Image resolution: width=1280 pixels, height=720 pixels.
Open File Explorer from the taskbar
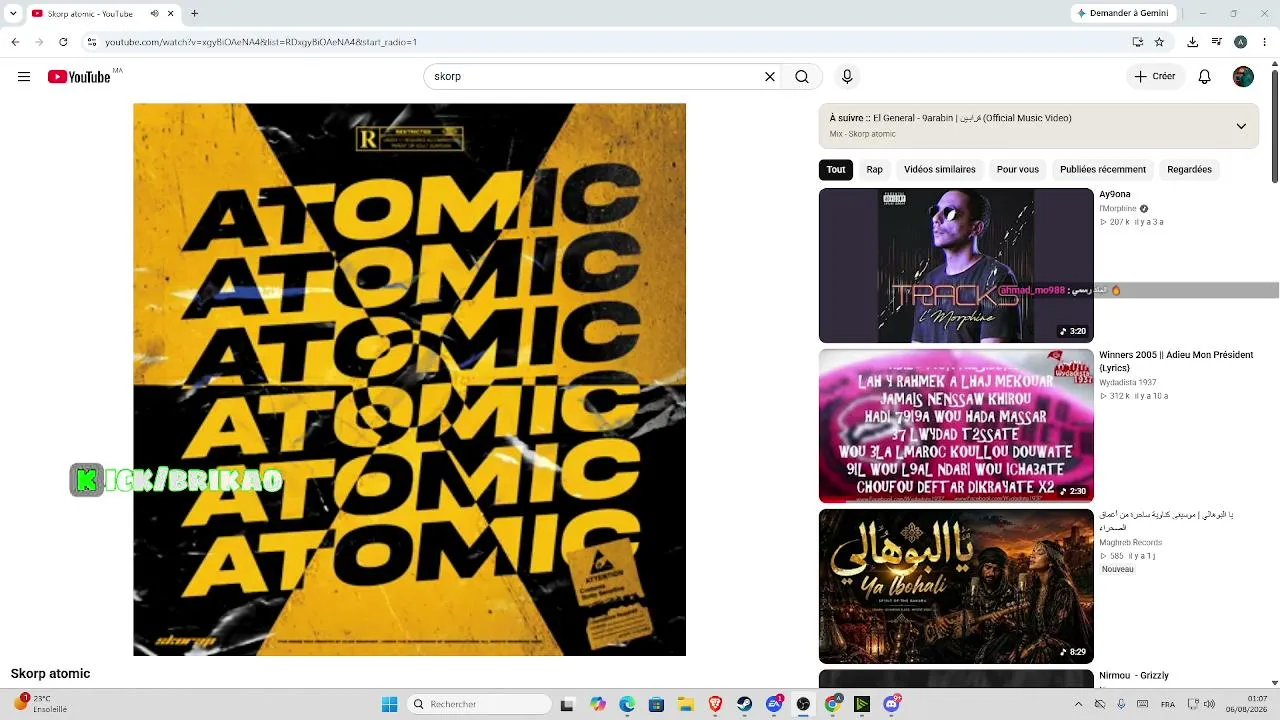(686, 704)
